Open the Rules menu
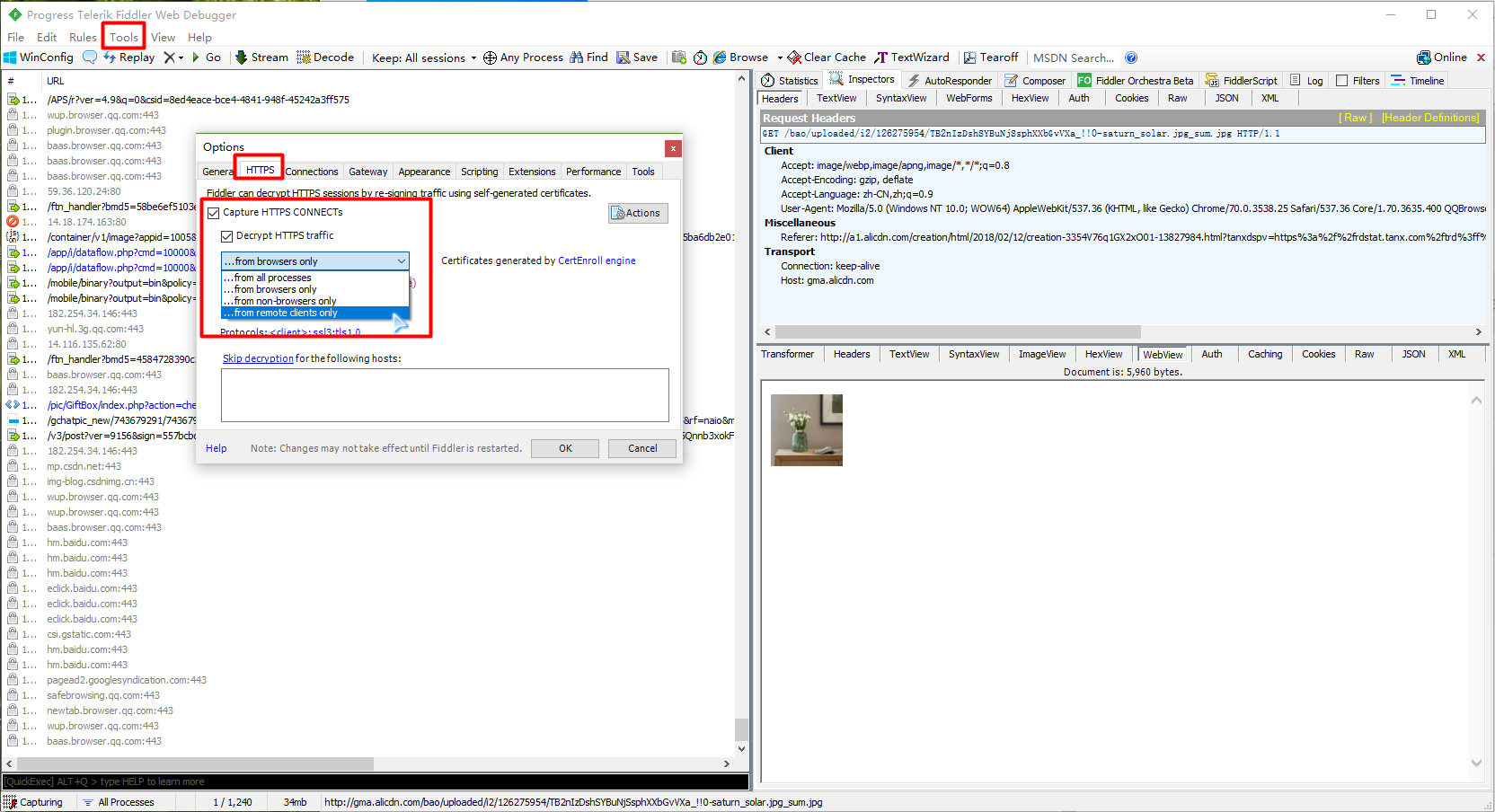This screenshot has height=812, width=1495. click(x=83, y=37)
